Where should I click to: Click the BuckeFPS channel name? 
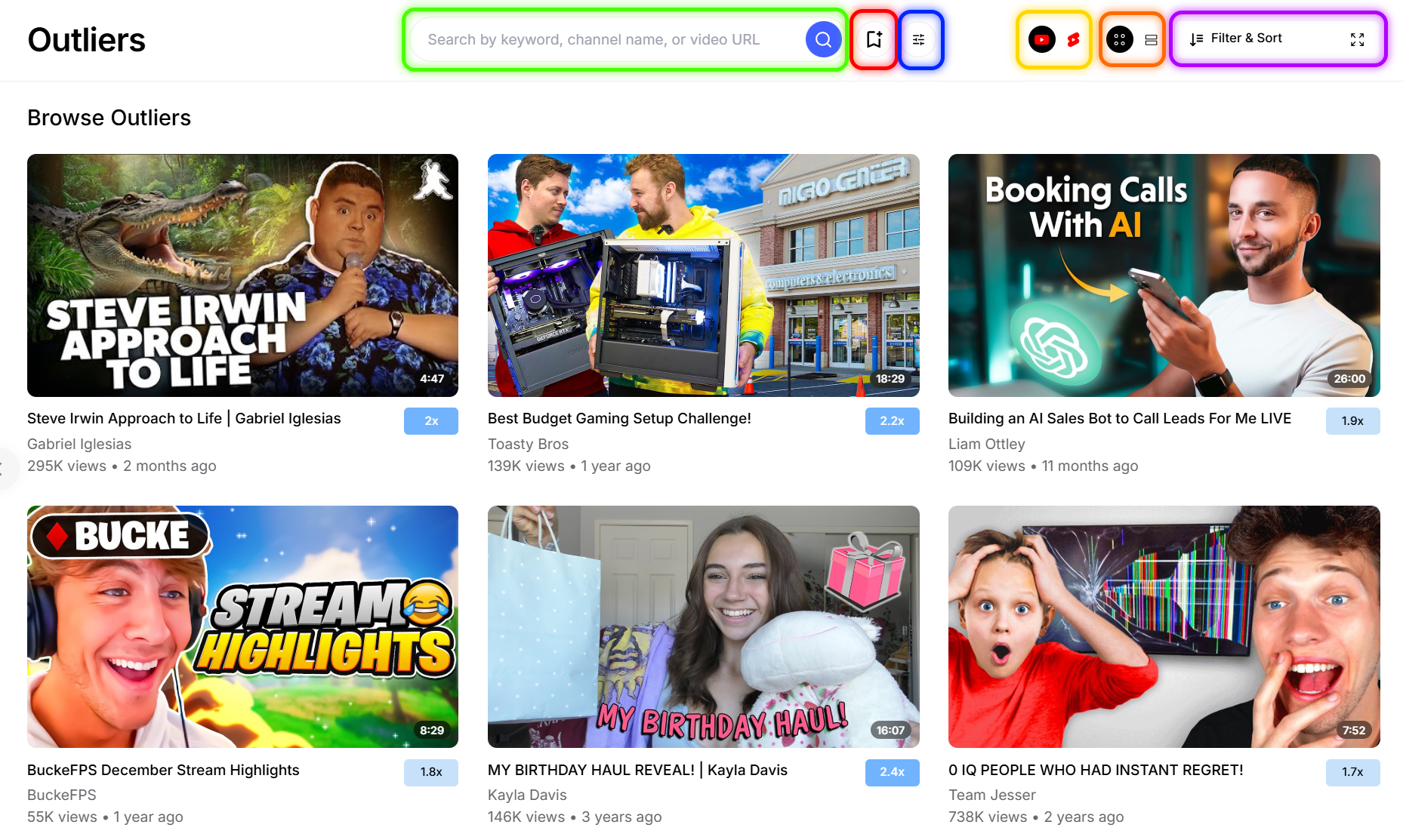click(x=62, y=795)
